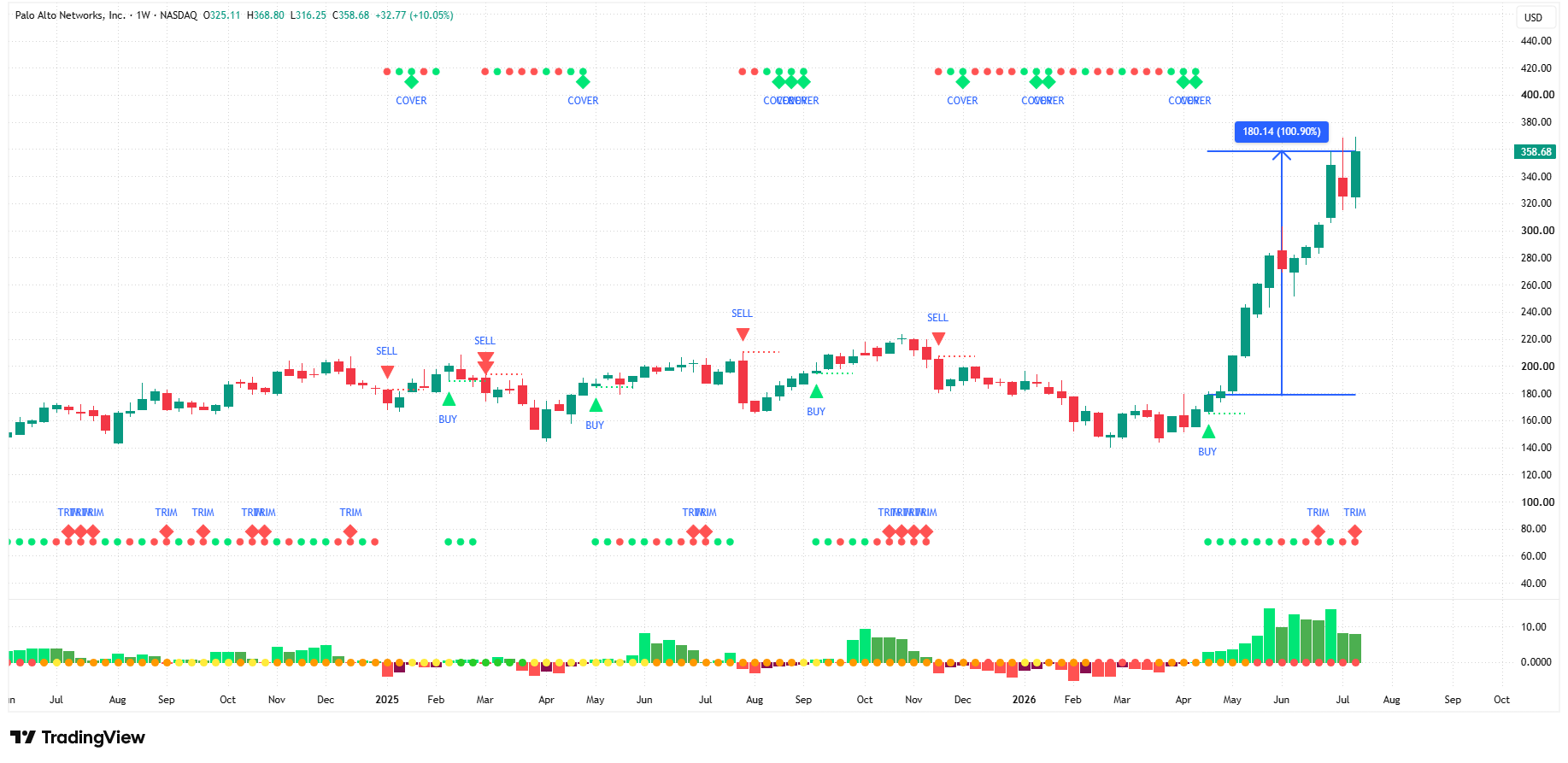Open the USD currency selector
This screenshot has width=1568, height=763.
[x=1534, y=17]
